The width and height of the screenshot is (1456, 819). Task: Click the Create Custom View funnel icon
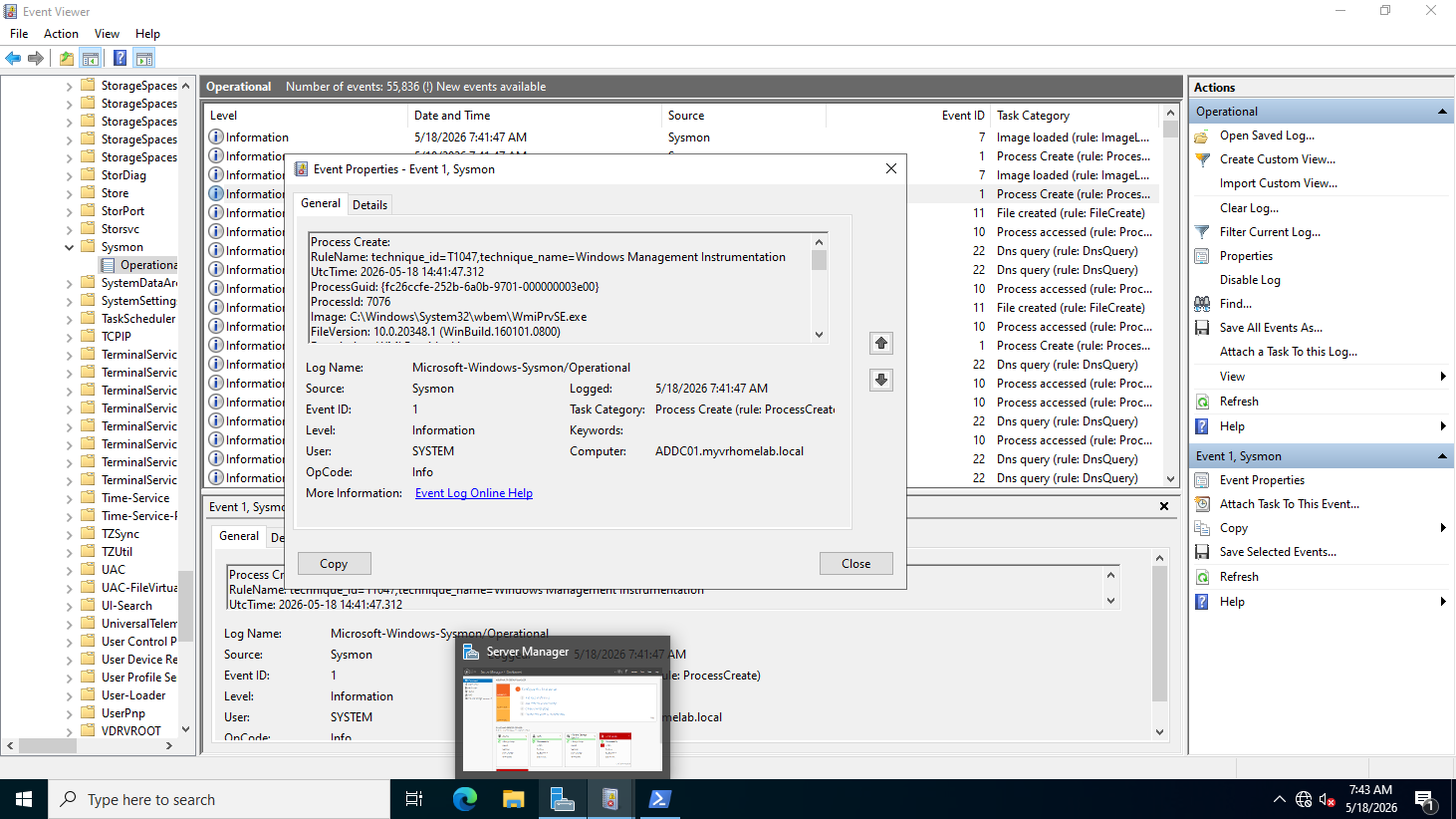pyautogui.click(x=1202, y=159)
